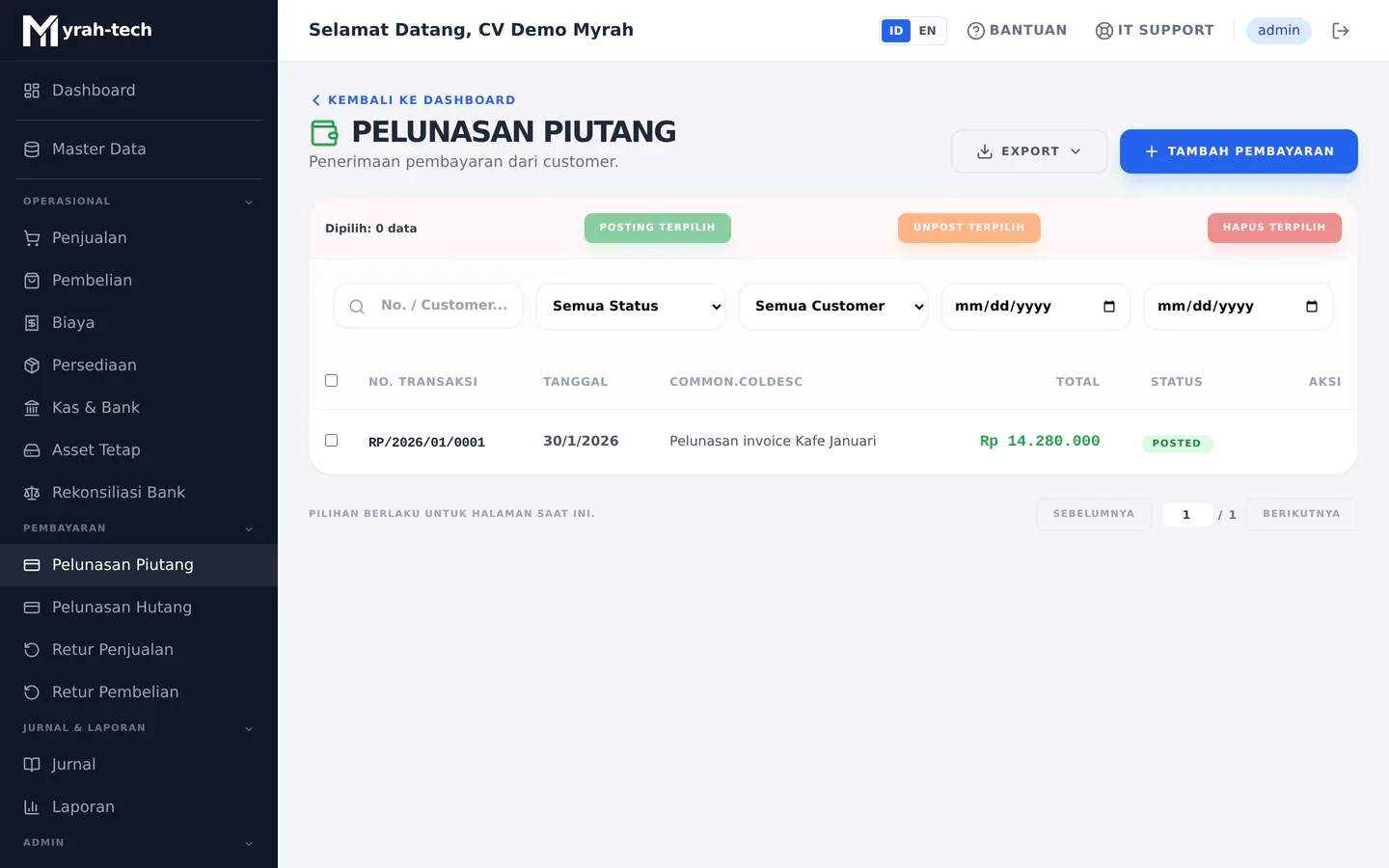
Task: Click Tambah Pembayaran button
Action: click(x=1239, y=151)
